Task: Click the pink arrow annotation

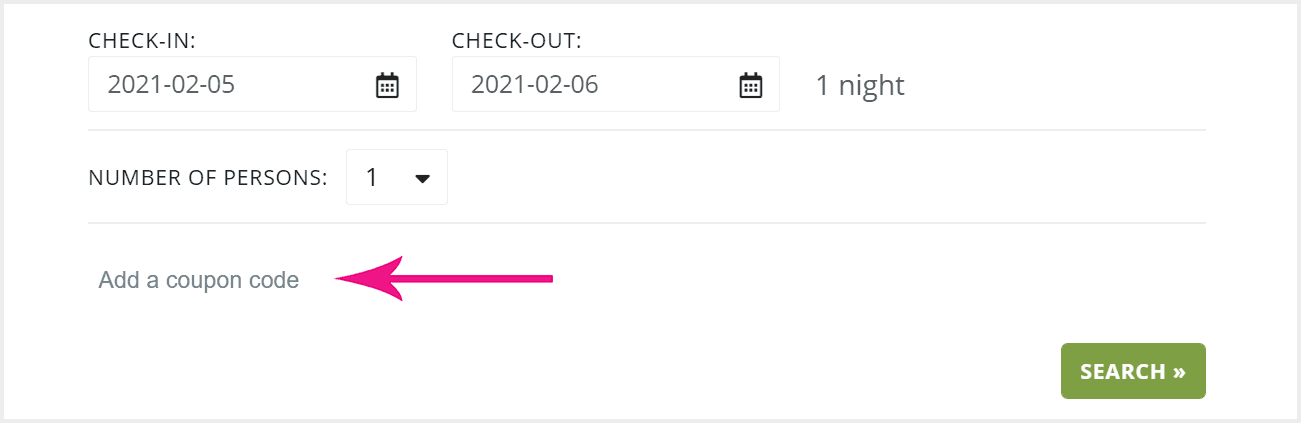Action: point(444,278)
